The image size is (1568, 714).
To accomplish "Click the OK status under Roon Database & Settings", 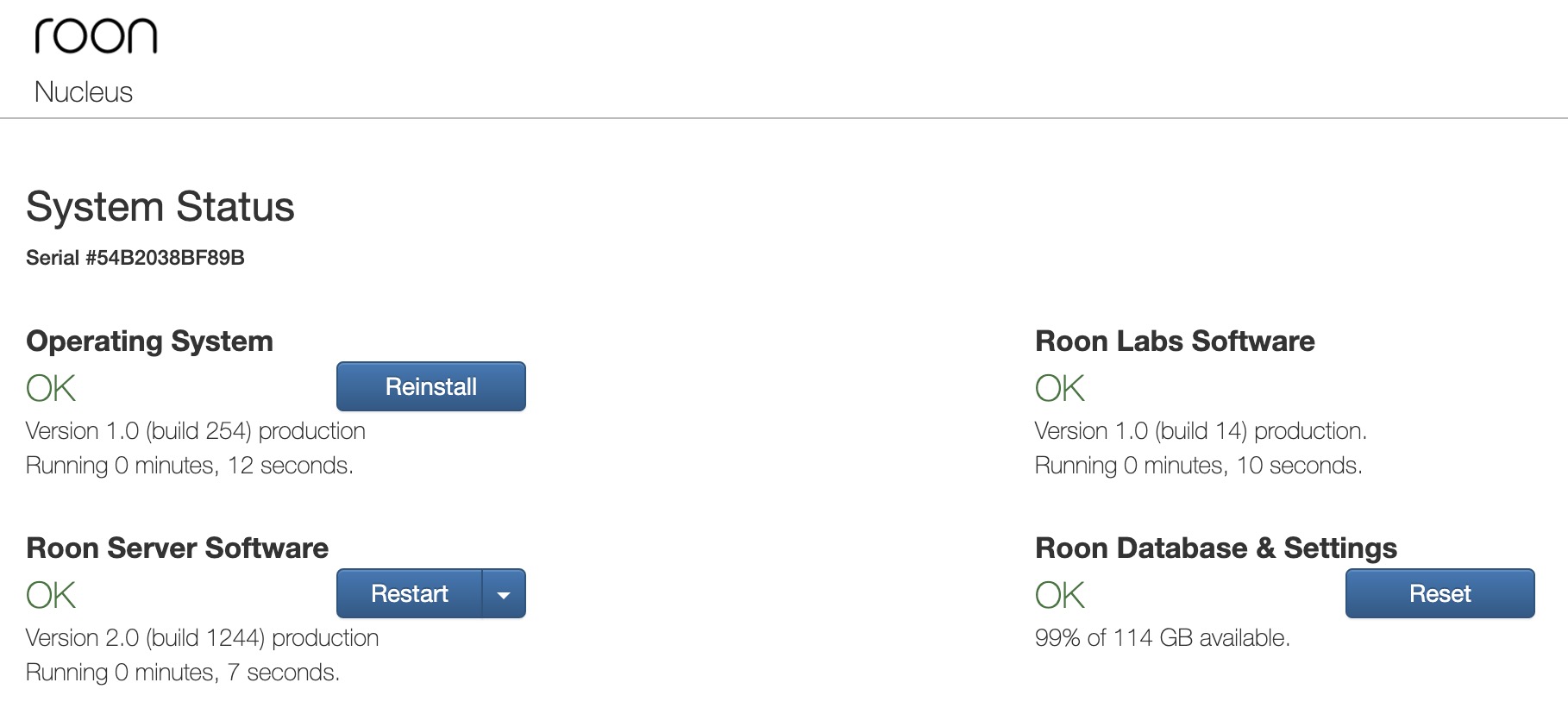I will pos(1060,595).
